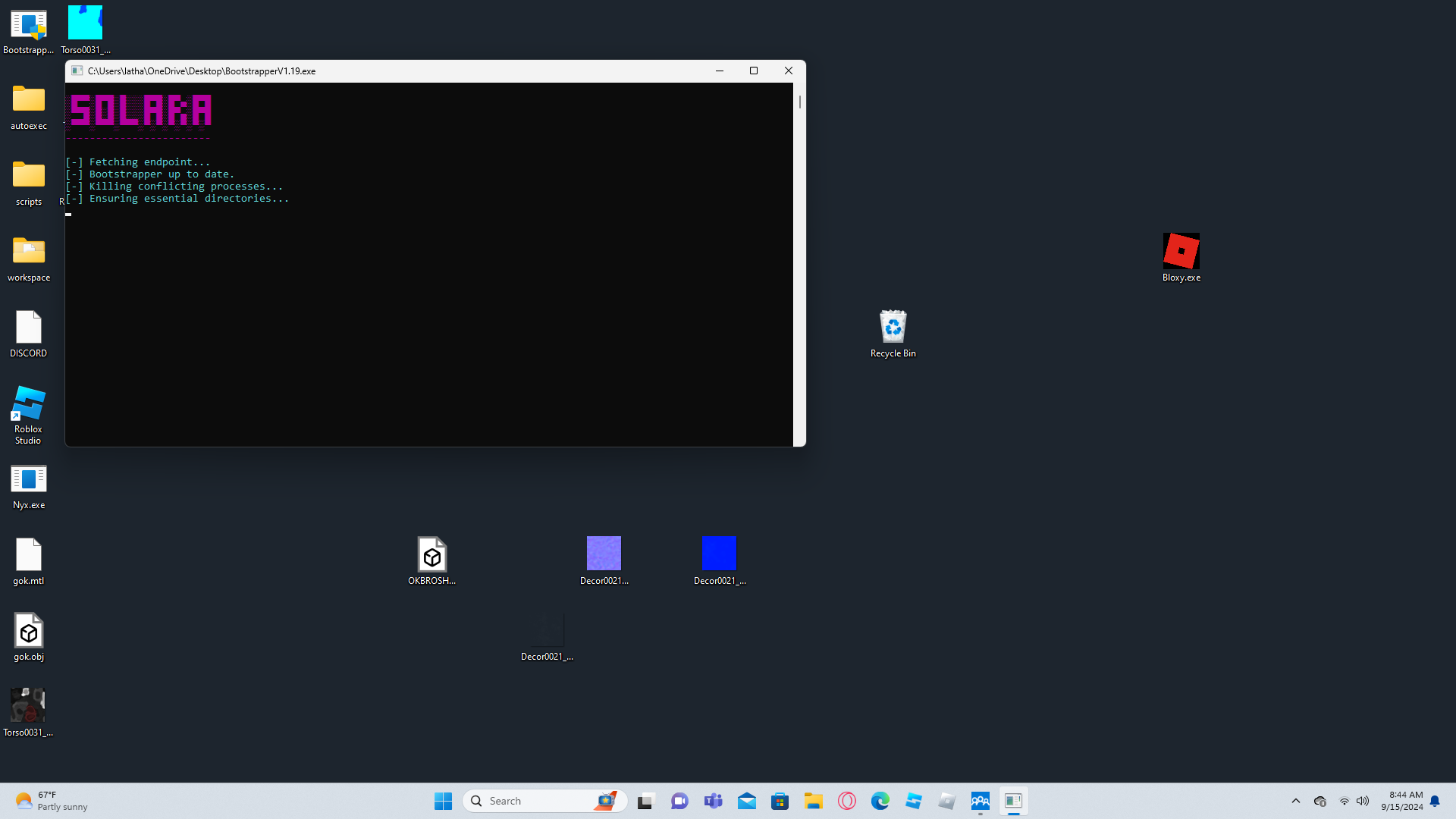The width and height of the screenshot is (1456, 819).
Task: Click the taskbar Search box
Action: [x=545, y=801]
